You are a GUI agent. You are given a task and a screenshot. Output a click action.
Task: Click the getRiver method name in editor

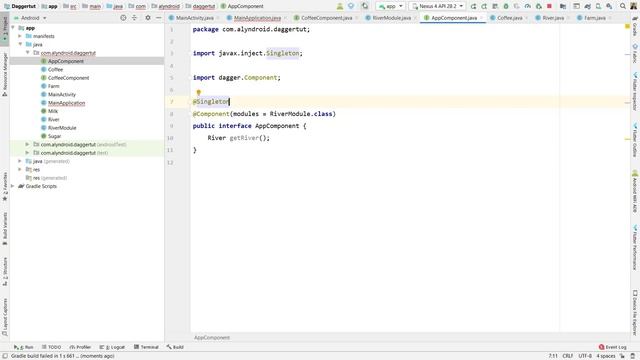tap(244, 138)
